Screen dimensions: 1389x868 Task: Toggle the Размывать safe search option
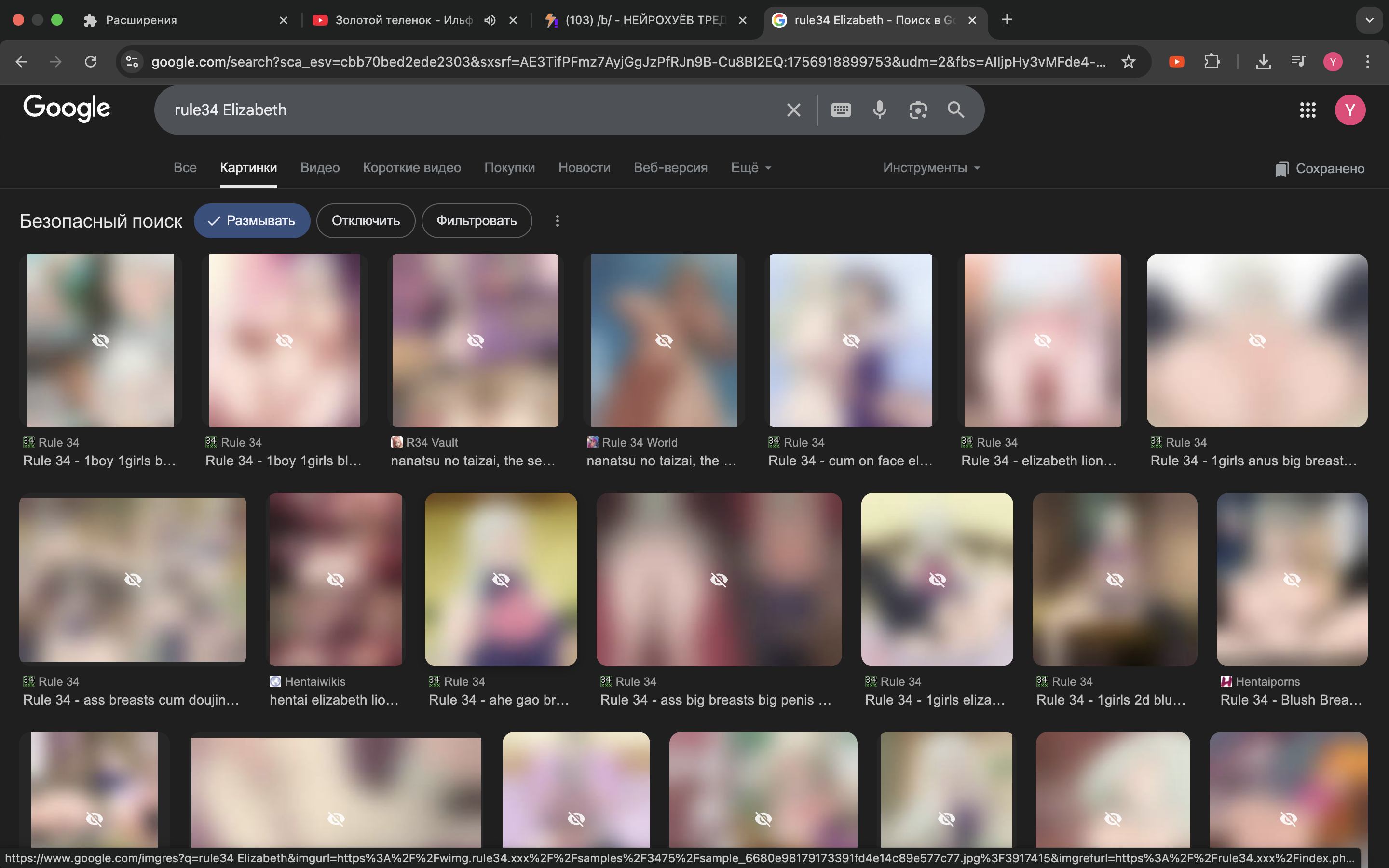coord(252,221)
